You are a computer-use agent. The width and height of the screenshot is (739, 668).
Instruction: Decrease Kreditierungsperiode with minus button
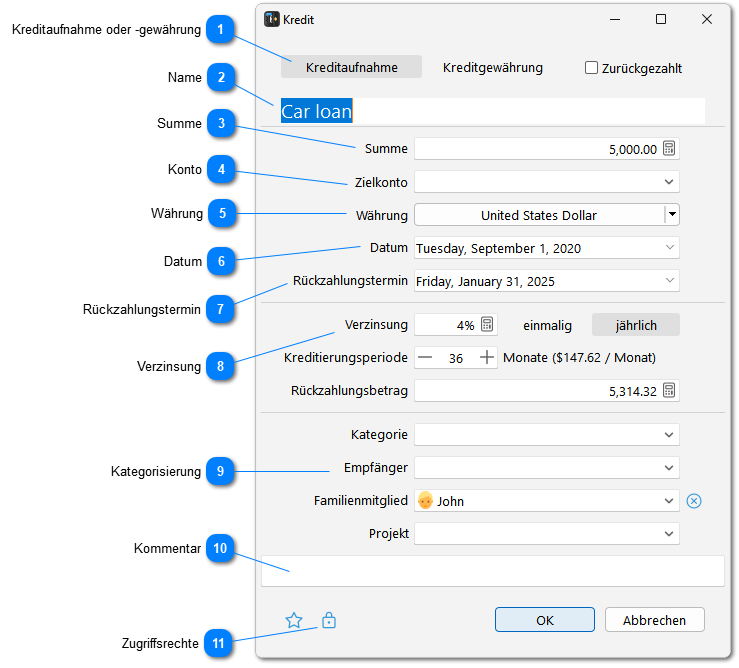point(425,357)
